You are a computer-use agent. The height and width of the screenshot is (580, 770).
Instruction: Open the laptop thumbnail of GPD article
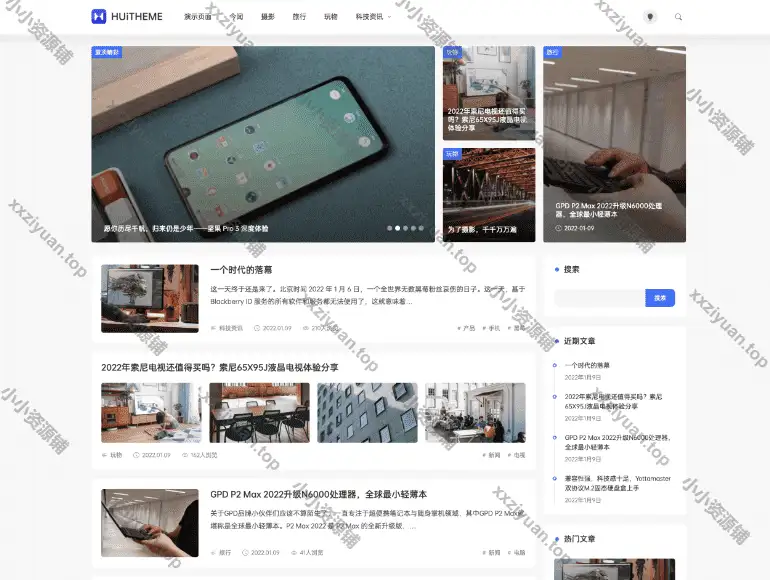[x=149, y=522]
